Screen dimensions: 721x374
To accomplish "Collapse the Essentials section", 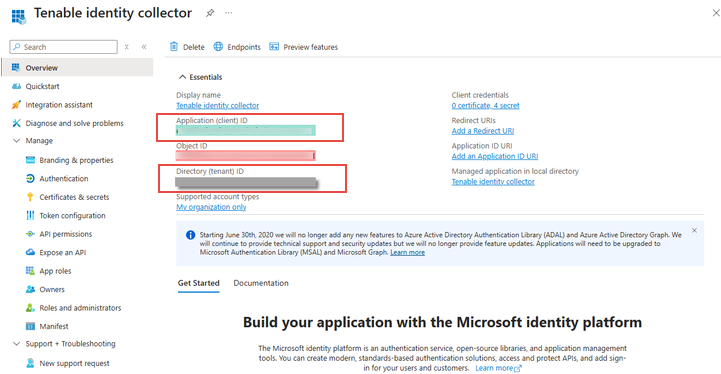I will point(183,77).
